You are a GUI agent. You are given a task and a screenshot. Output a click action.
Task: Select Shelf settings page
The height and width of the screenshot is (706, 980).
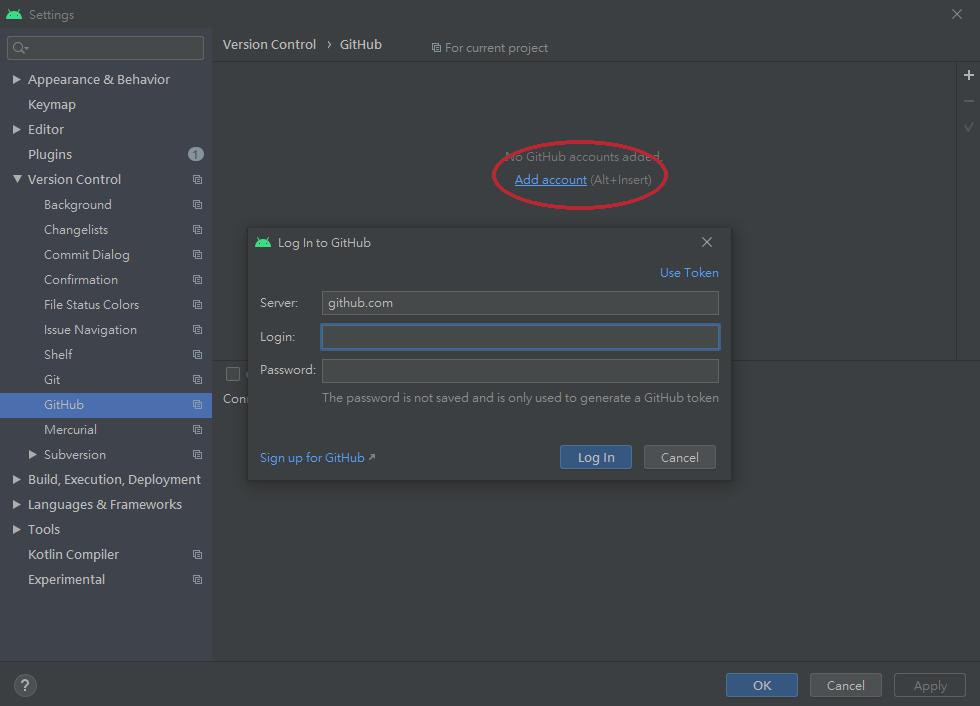coord(58,354)
